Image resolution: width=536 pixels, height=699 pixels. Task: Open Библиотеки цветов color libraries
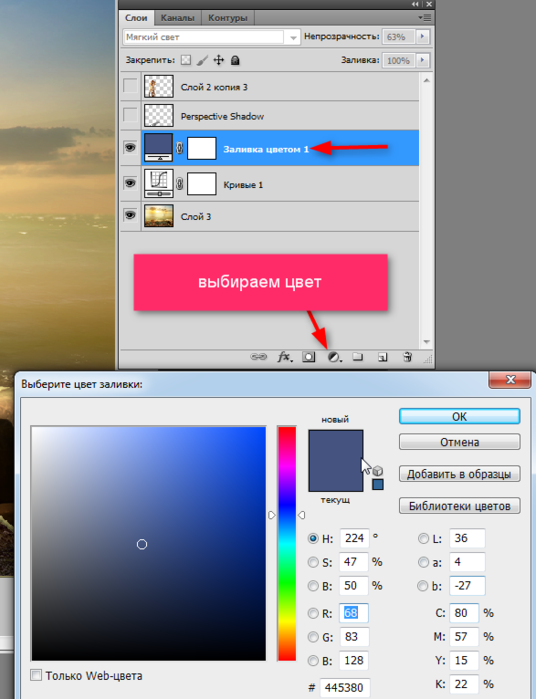click(459, 506)
